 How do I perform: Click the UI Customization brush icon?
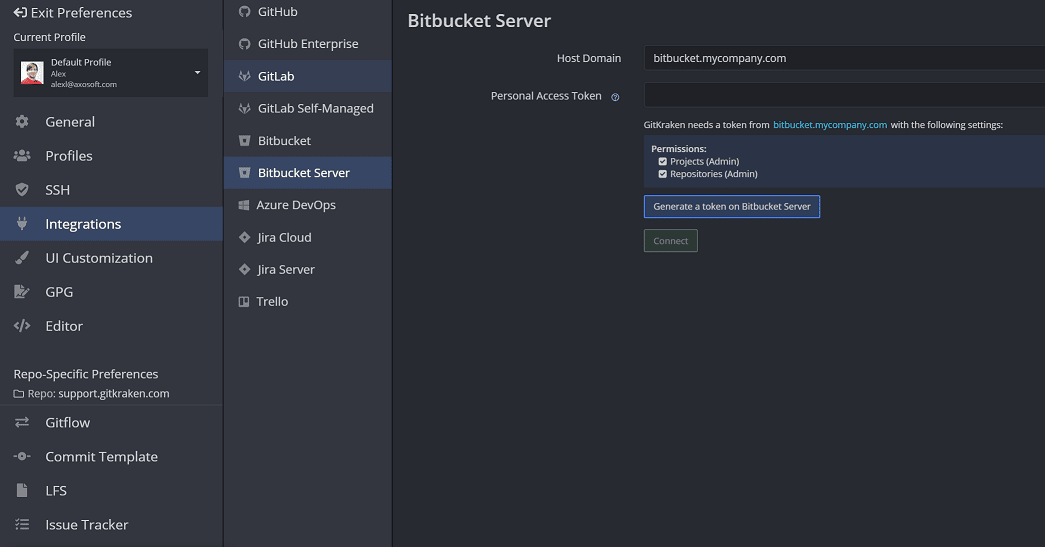click(22, 258)
